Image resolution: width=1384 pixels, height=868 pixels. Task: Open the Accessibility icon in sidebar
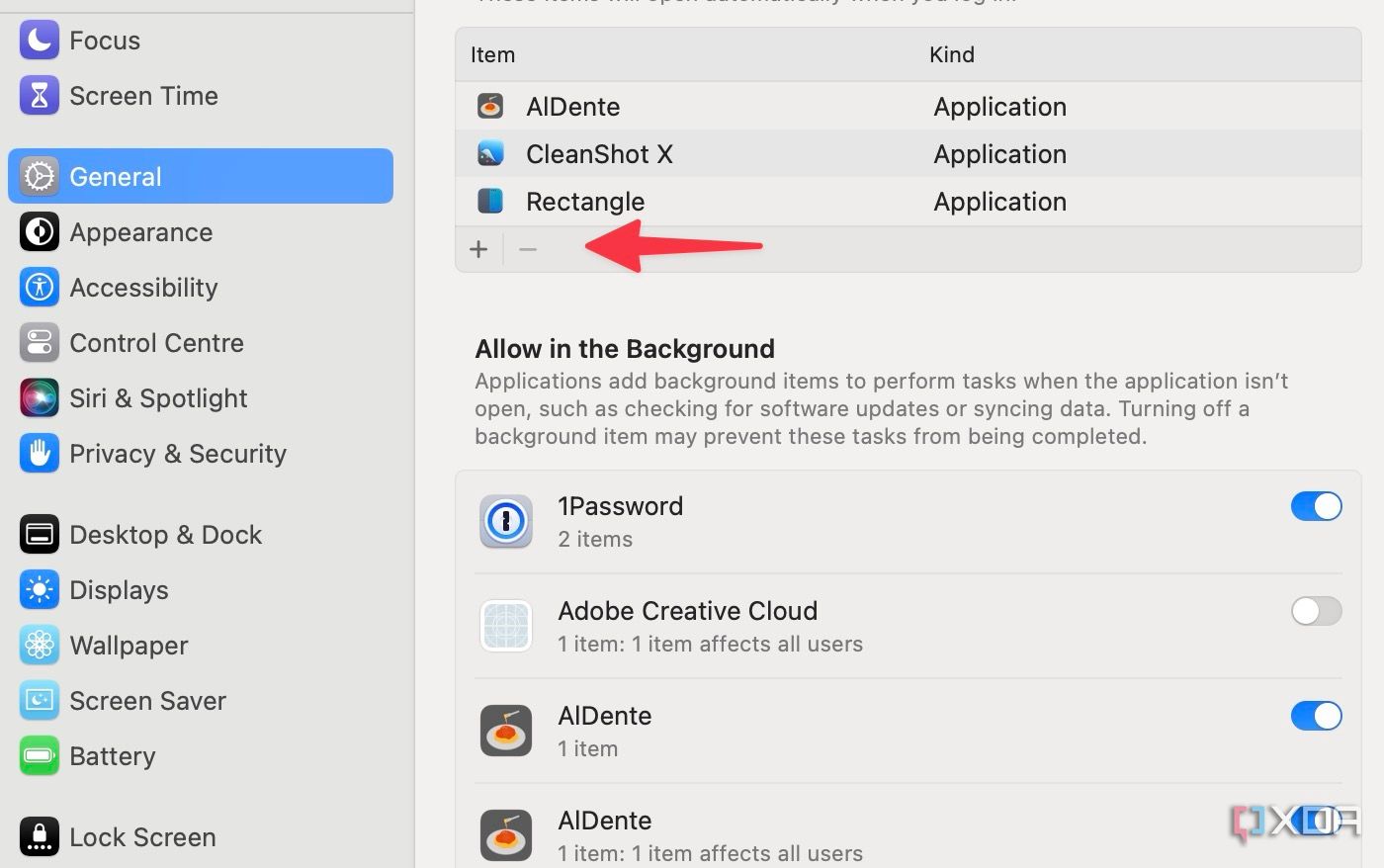[x=40, y=288]
